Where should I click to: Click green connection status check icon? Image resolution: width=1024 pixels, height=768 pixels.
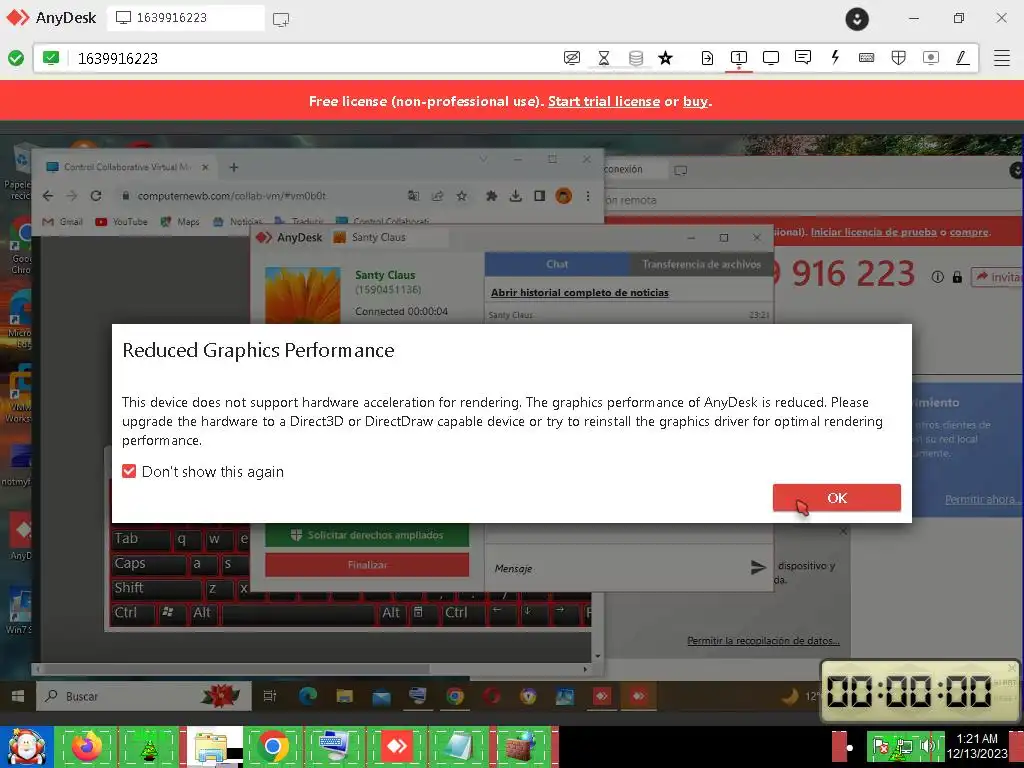pos(16,58)
